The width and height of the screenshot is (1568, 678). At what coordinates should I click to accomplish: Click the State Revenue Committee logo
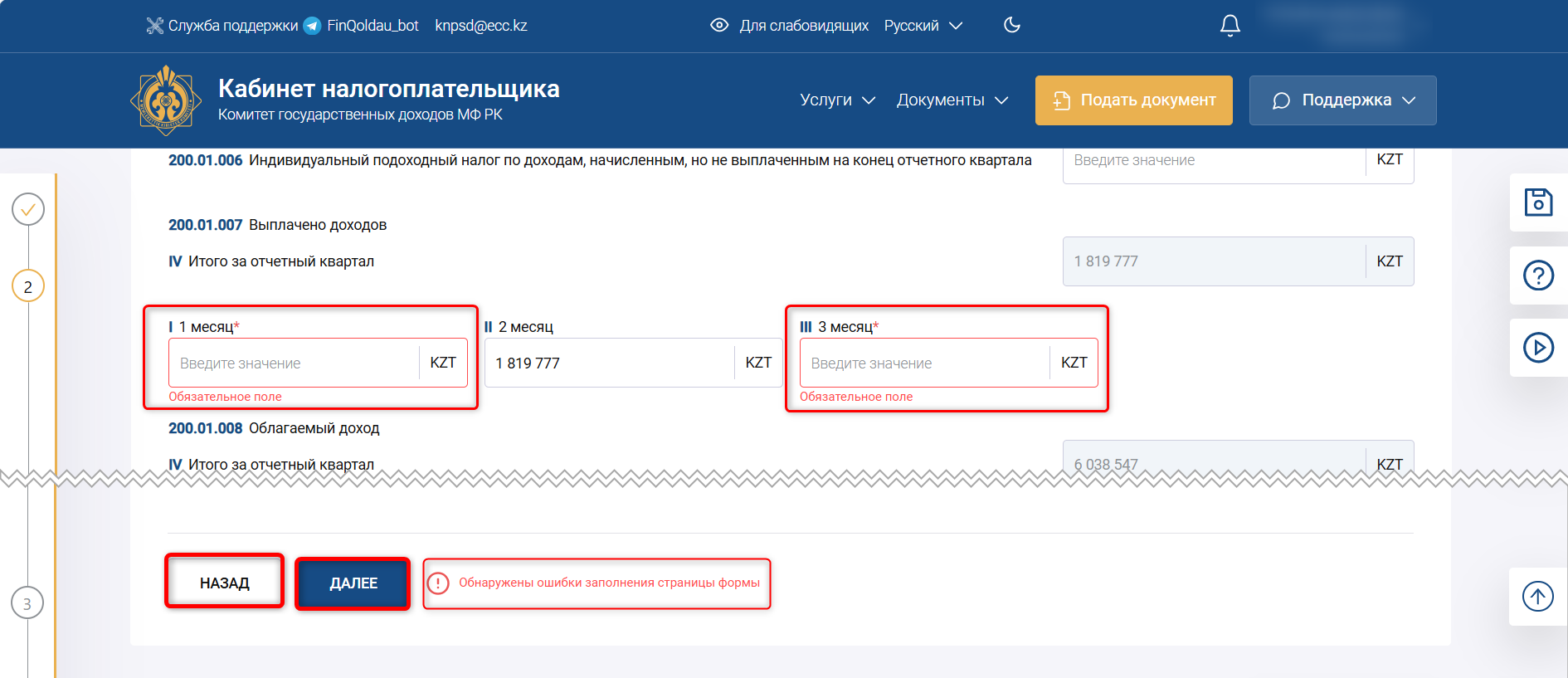[166, 100]
